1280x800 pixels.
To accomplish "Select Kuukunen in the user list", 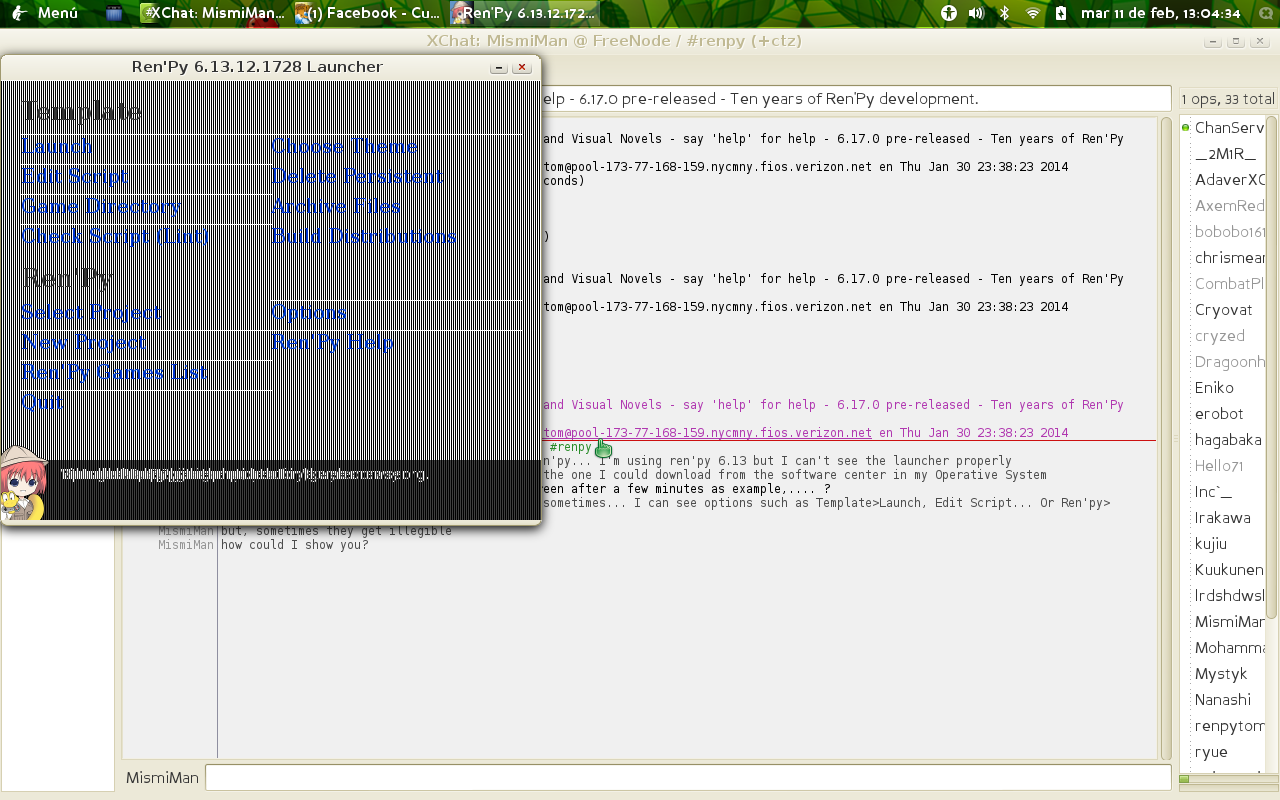I will click(1229, 569).
